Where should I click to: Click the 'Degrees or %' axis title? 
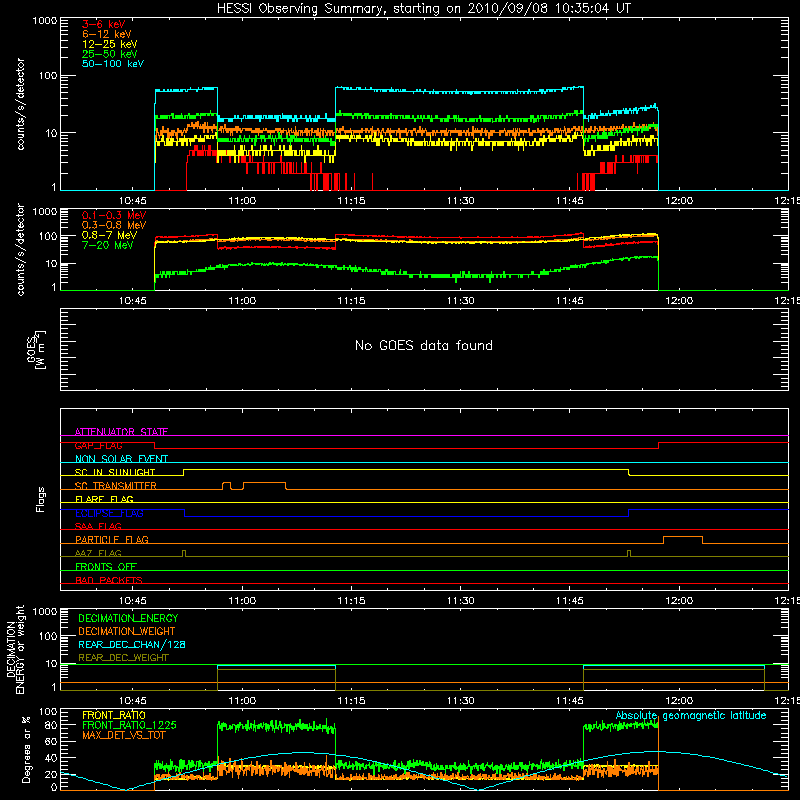(26, 749)
